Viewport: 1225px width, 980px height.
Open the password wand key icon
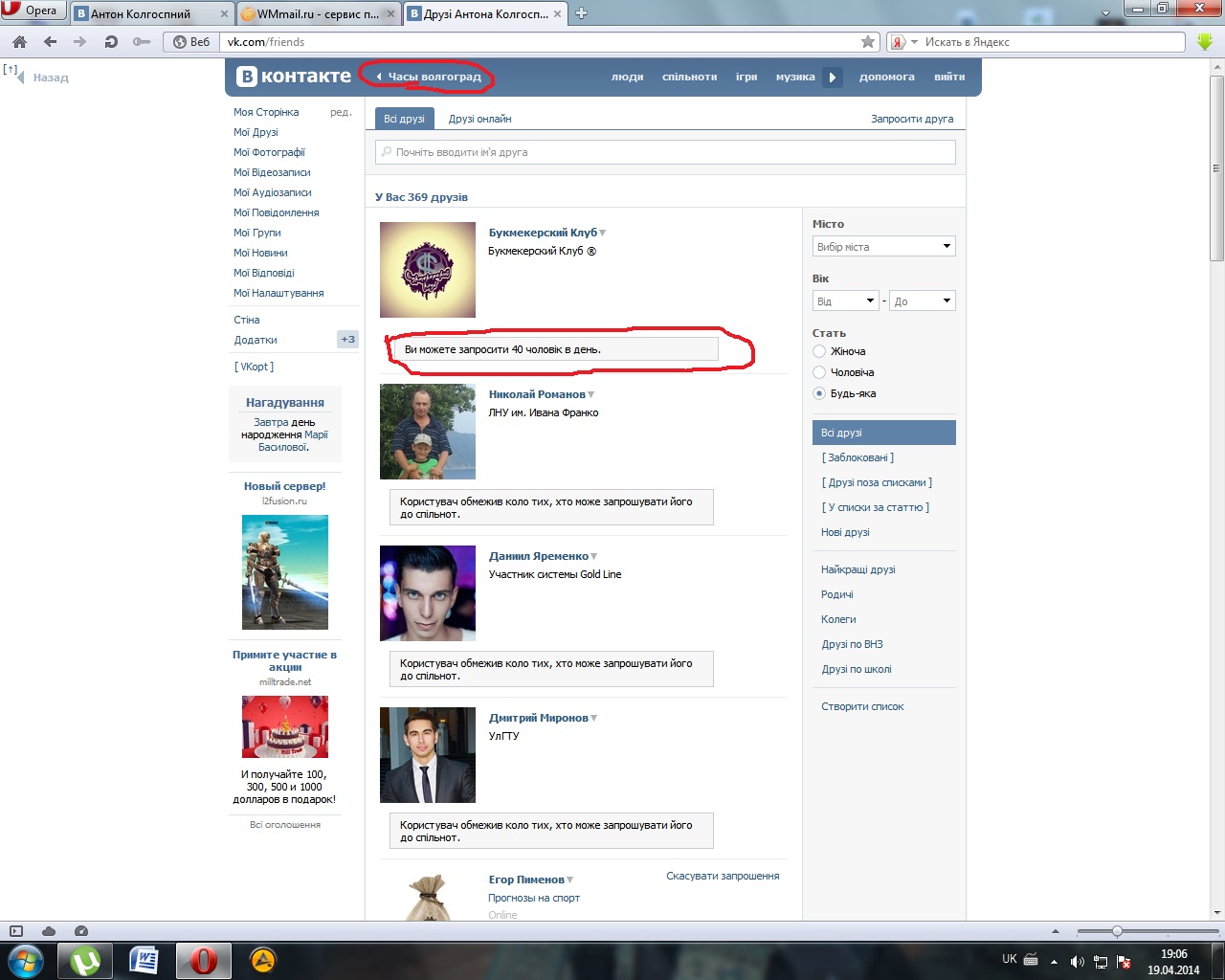[x=142, y=42]
